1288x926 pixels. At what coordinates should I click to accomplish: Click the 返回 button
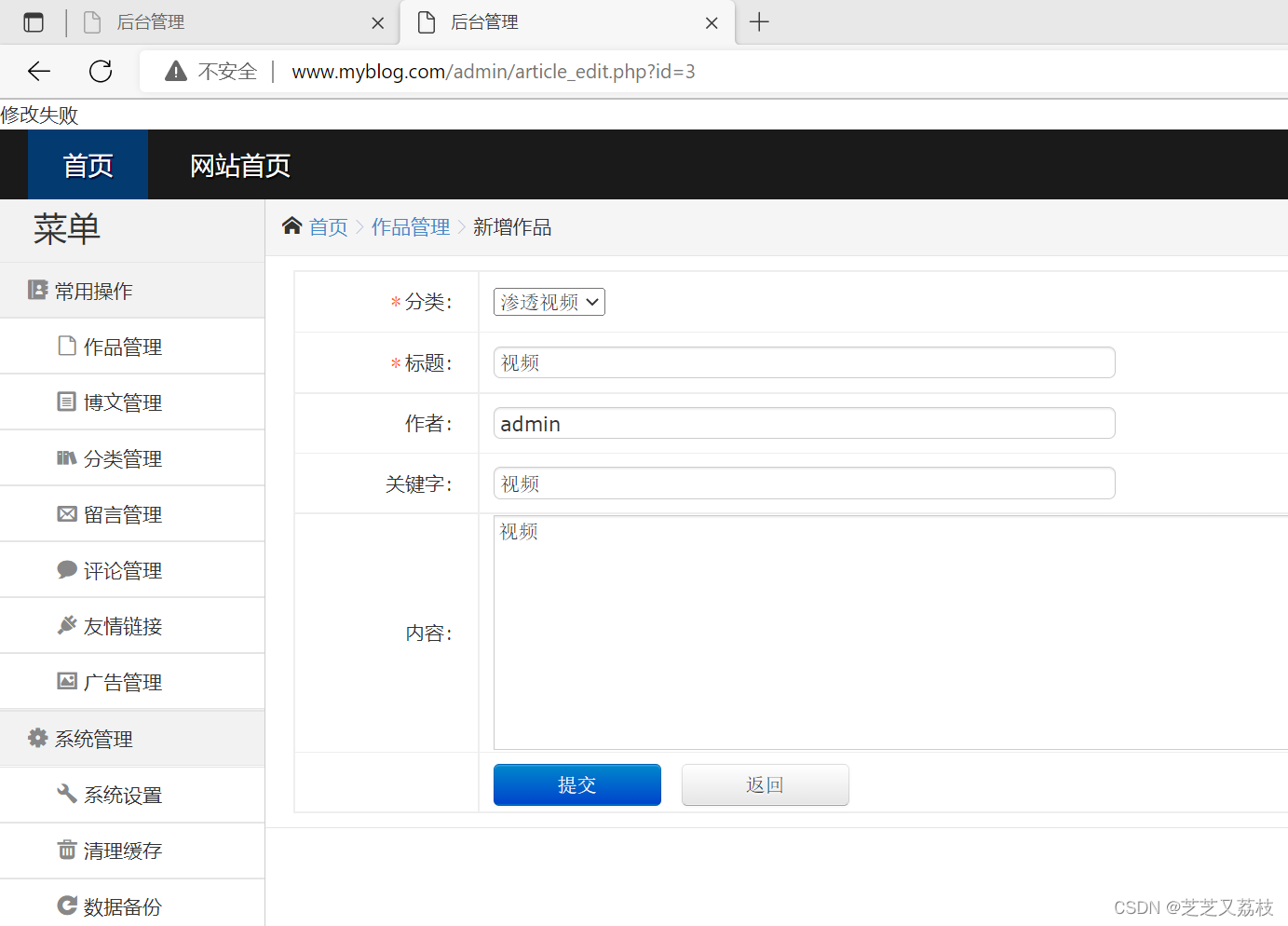tap(766, 784)
